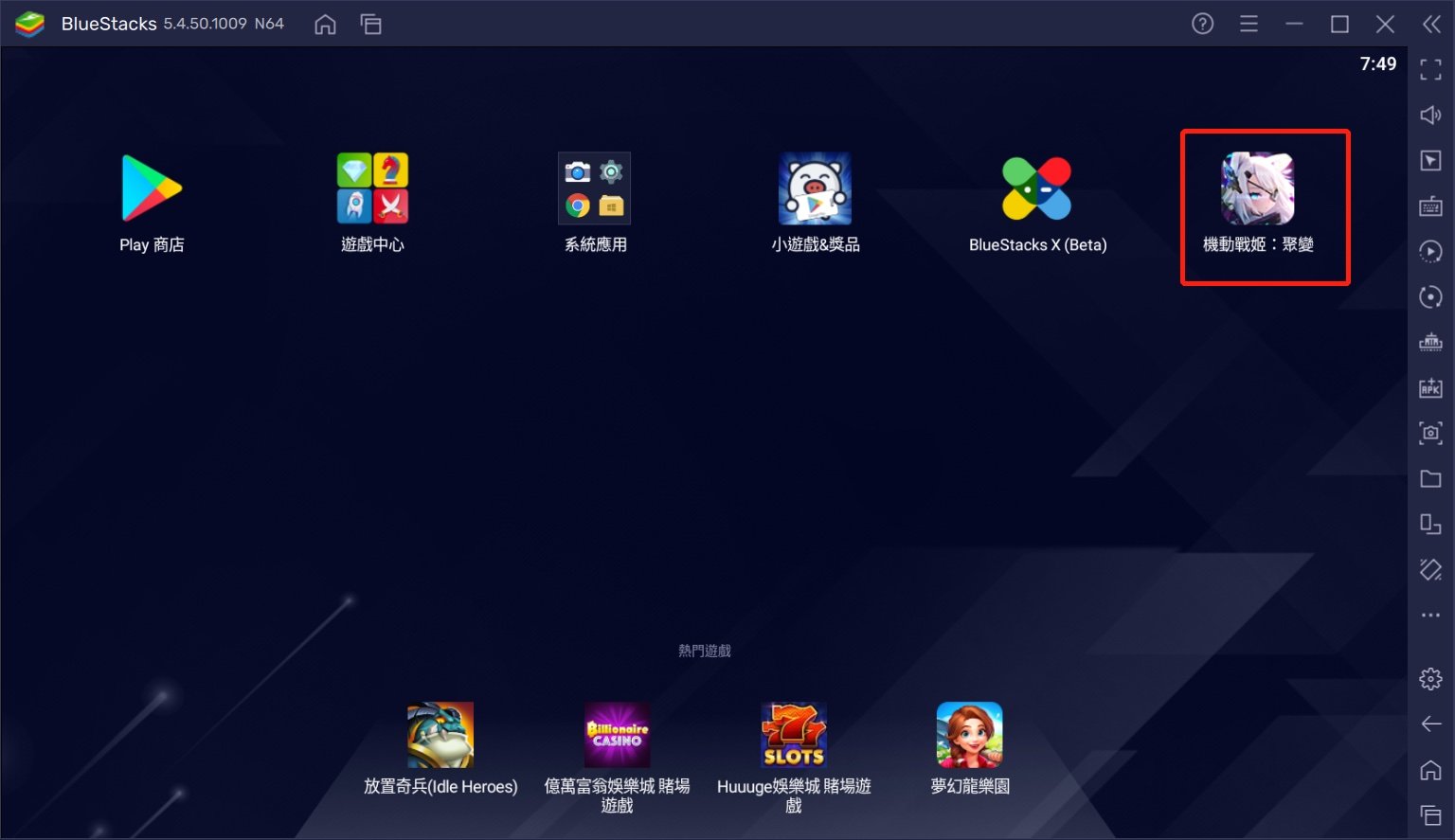
Task: Click the cursor lock icon in sidebar
Action: [x=1431, y=160]
